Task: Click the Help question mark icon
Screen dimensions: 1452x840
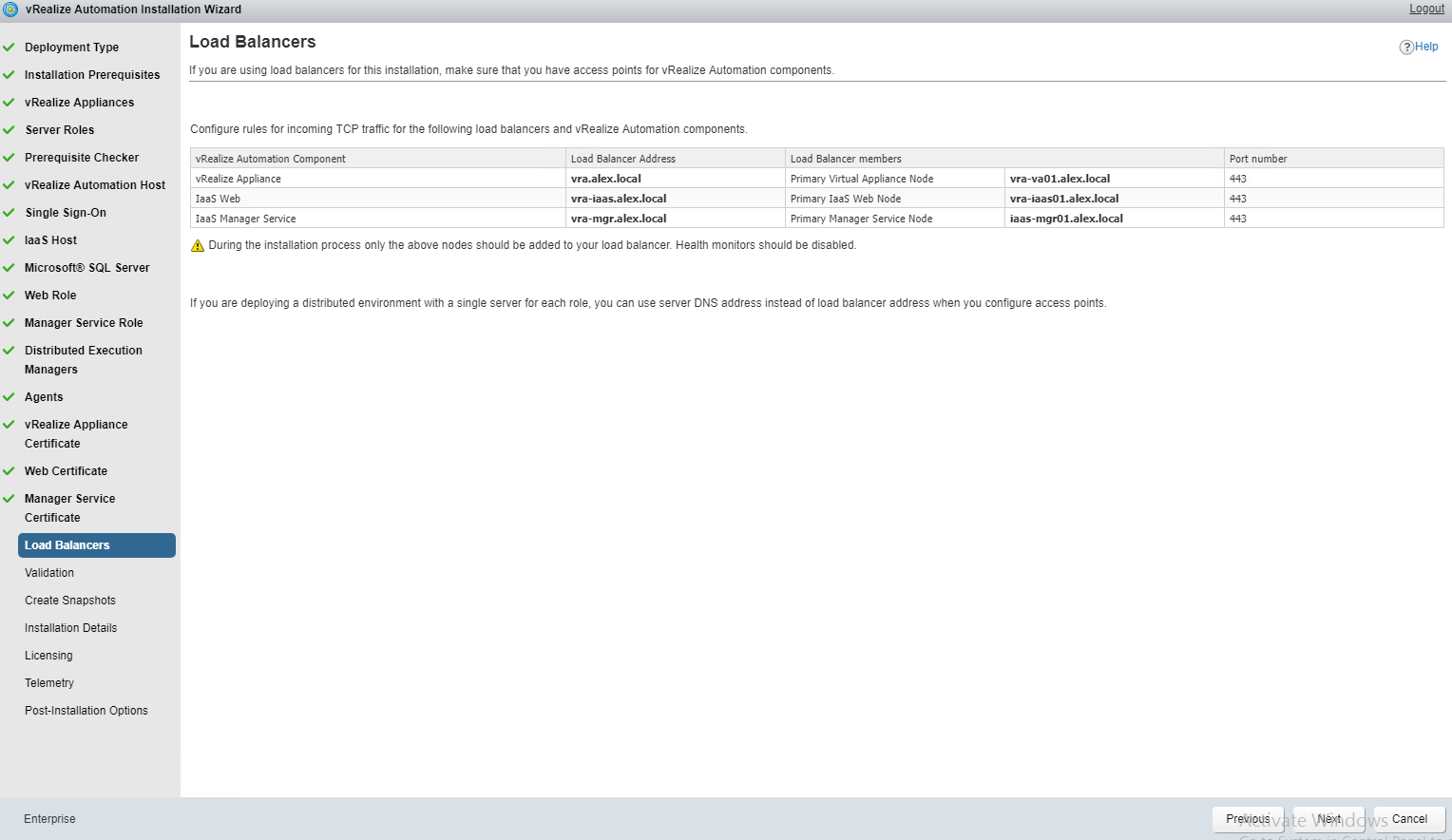Action: 1406,48
